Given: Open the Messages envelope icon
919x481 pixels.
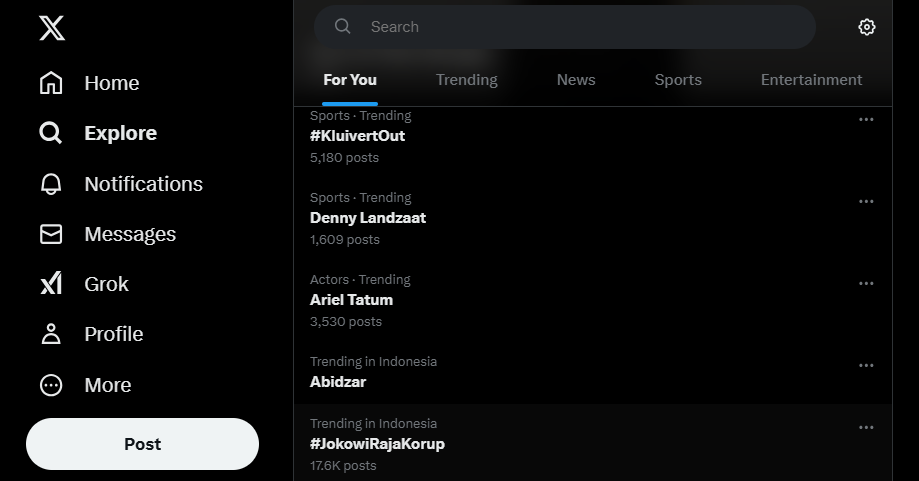Looking at the screenshot, I should (x=51, y=234).
